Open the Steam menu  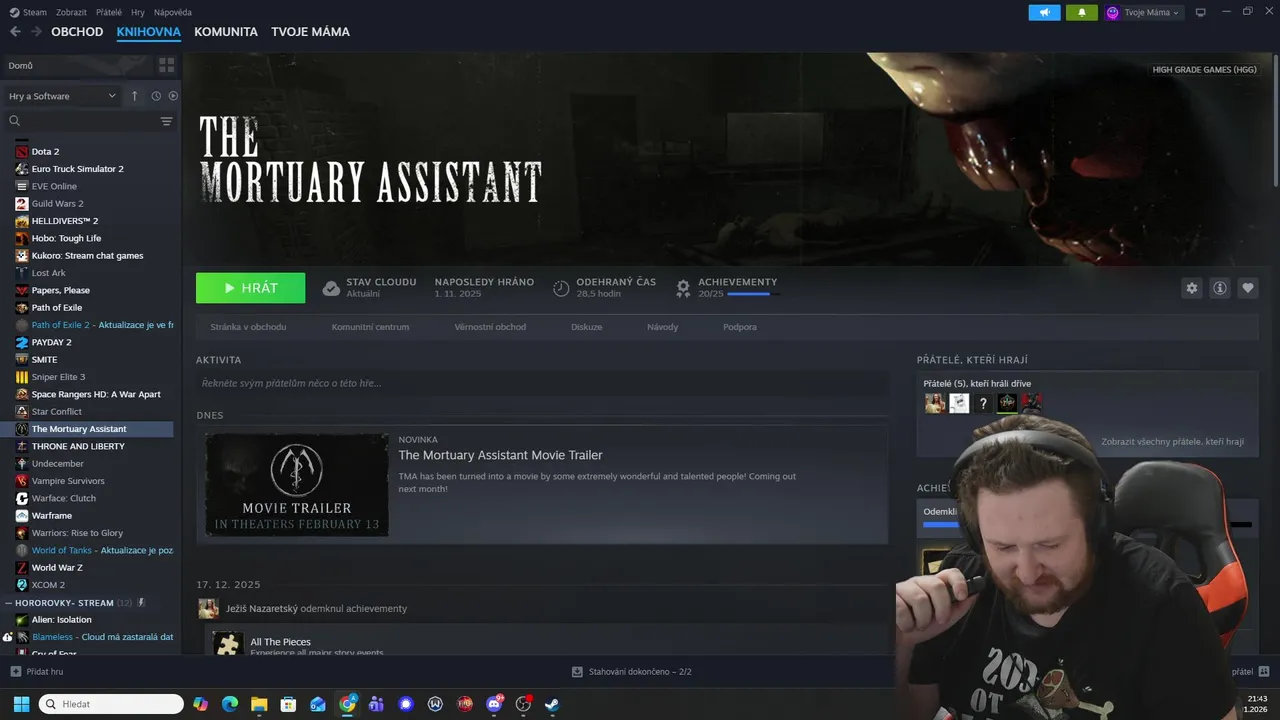[x=28, y=12]
